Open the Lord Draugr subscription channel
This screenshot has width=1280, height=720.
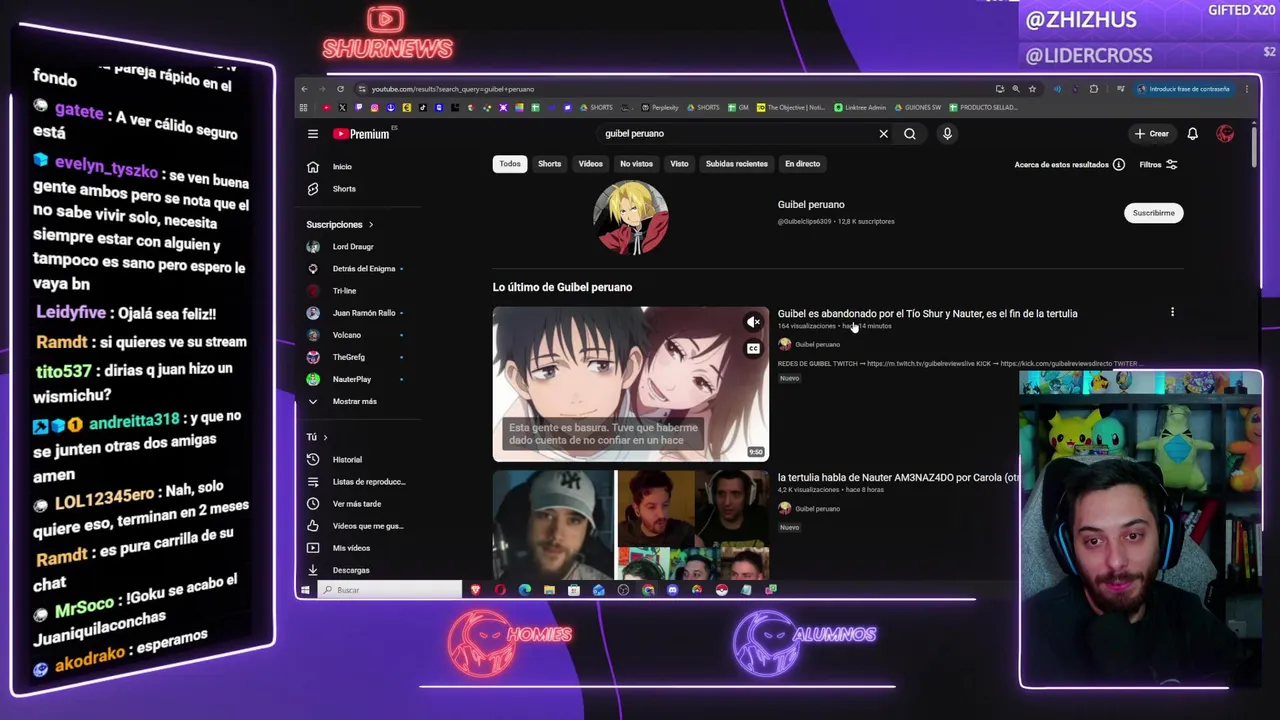[x=355, y=247]
